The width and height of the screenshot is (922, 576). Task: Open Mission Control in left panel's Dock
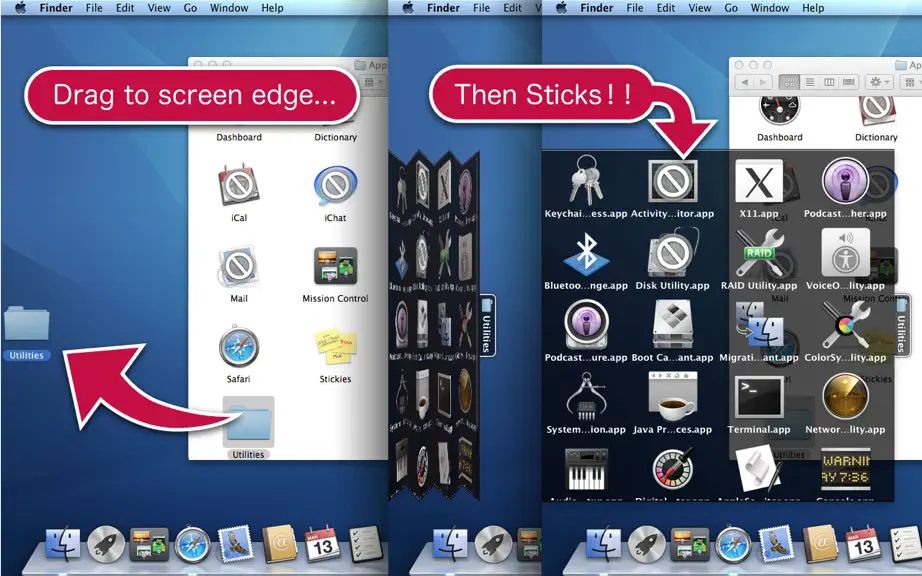click(149, 544)
